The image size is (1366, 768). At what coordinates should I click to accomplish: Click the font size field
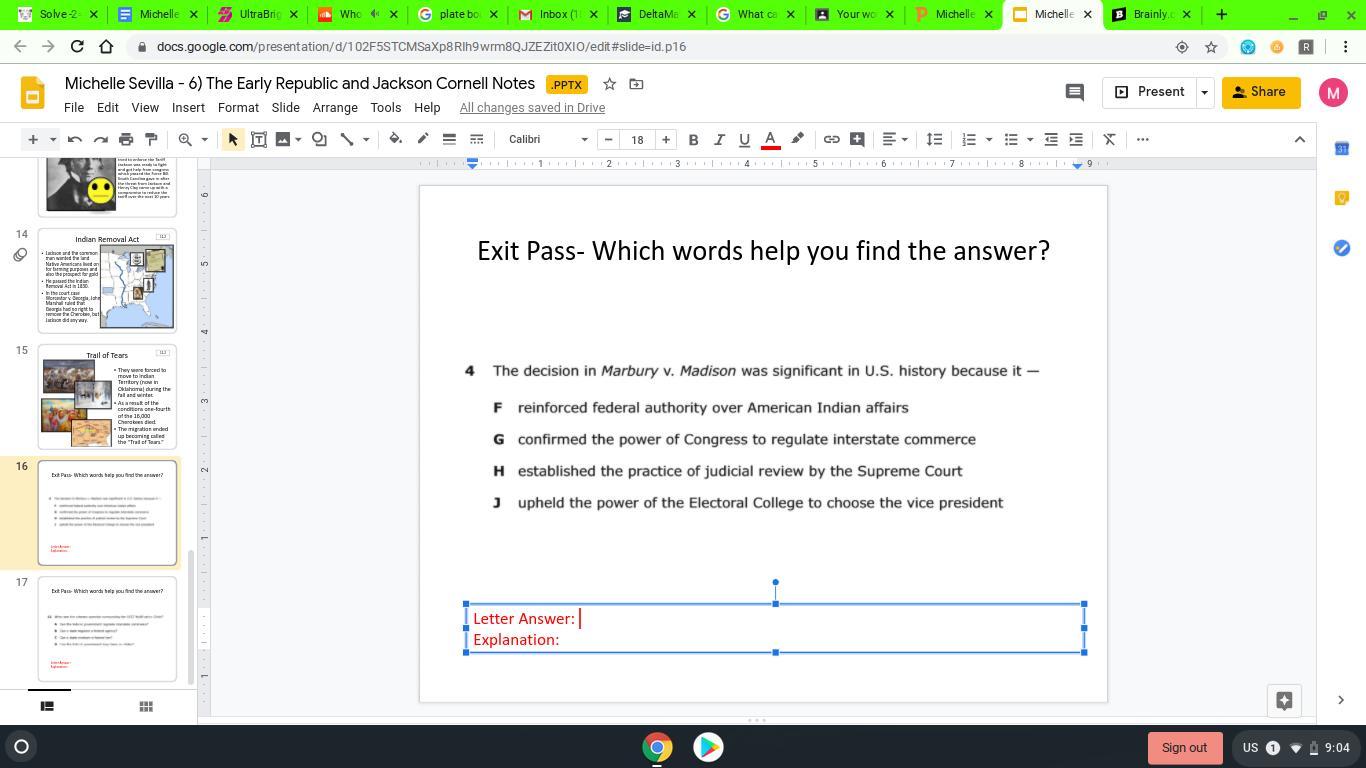click(637, 139)
